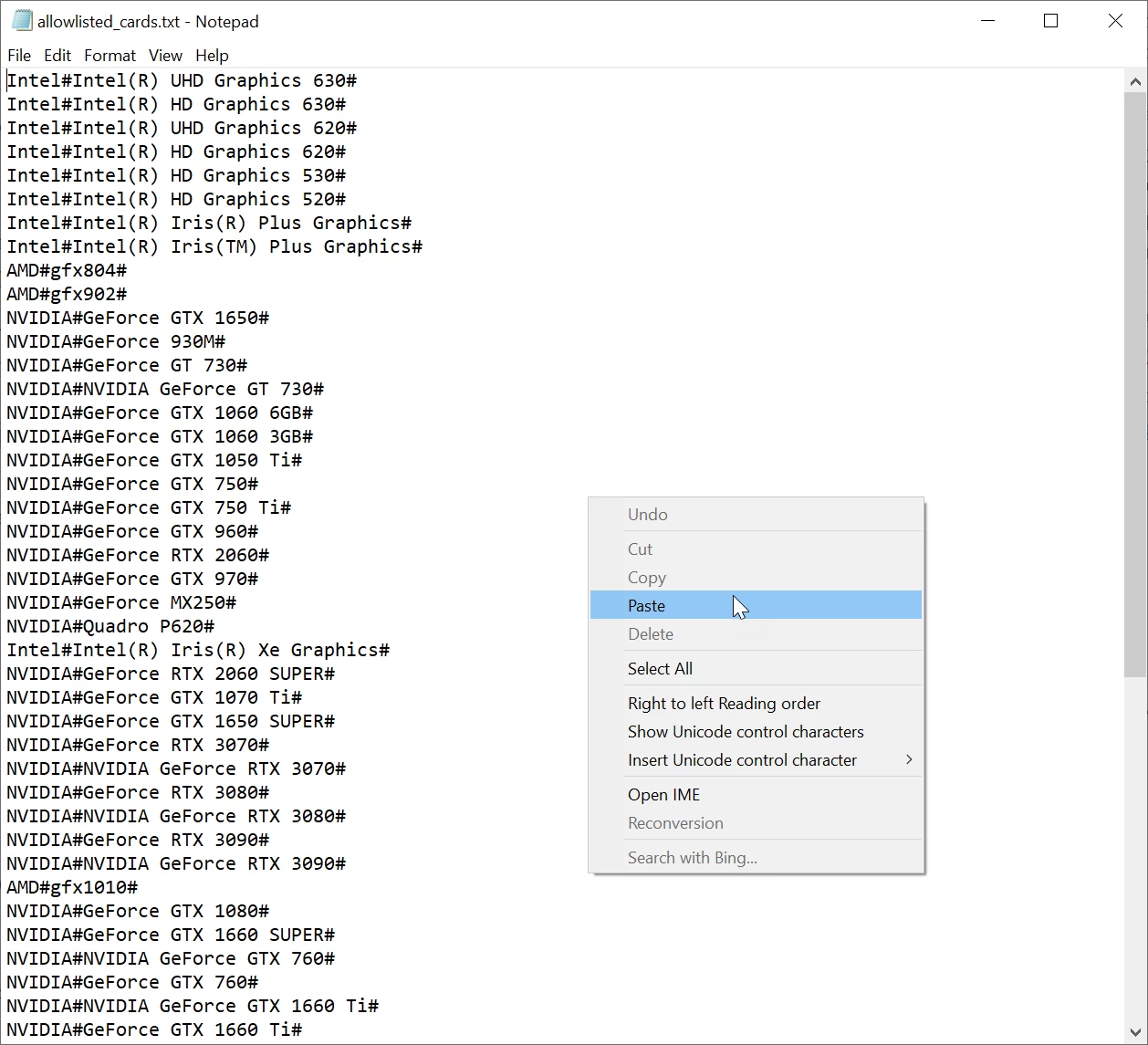Image resolution: width=1148 pixels, height=1045 pixels.
Task: Minimize the Notepad window
Action: tap(987, 20)
